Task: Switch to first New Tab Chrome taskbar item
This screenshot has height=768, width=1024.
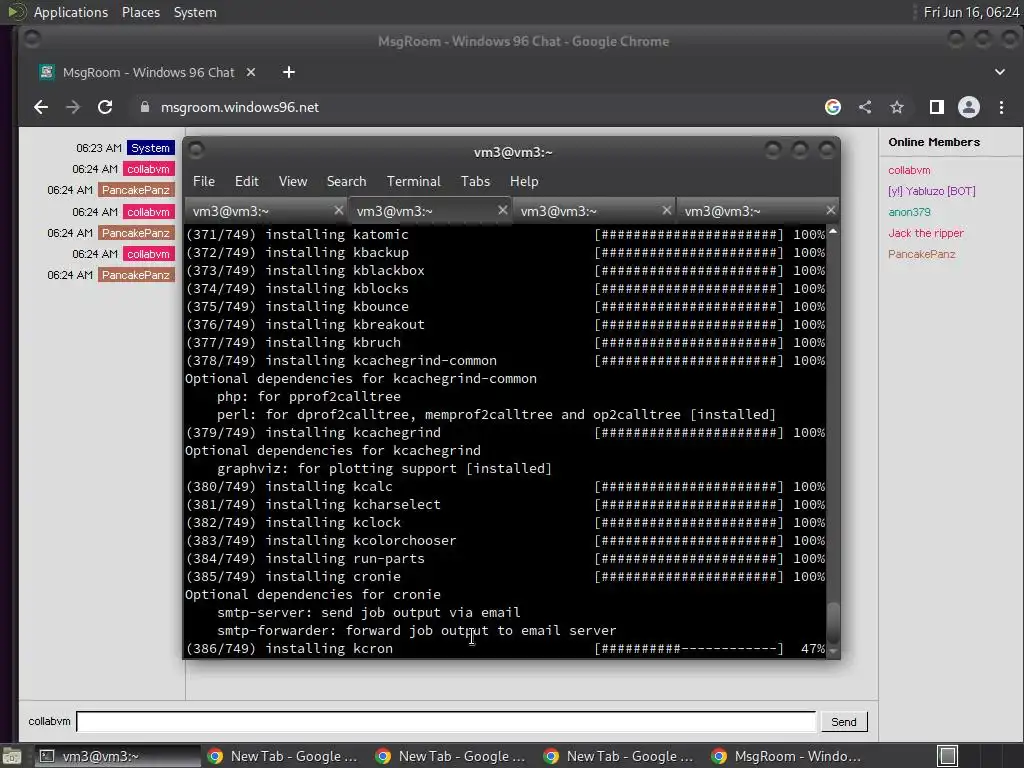Action: pos(283,756)
